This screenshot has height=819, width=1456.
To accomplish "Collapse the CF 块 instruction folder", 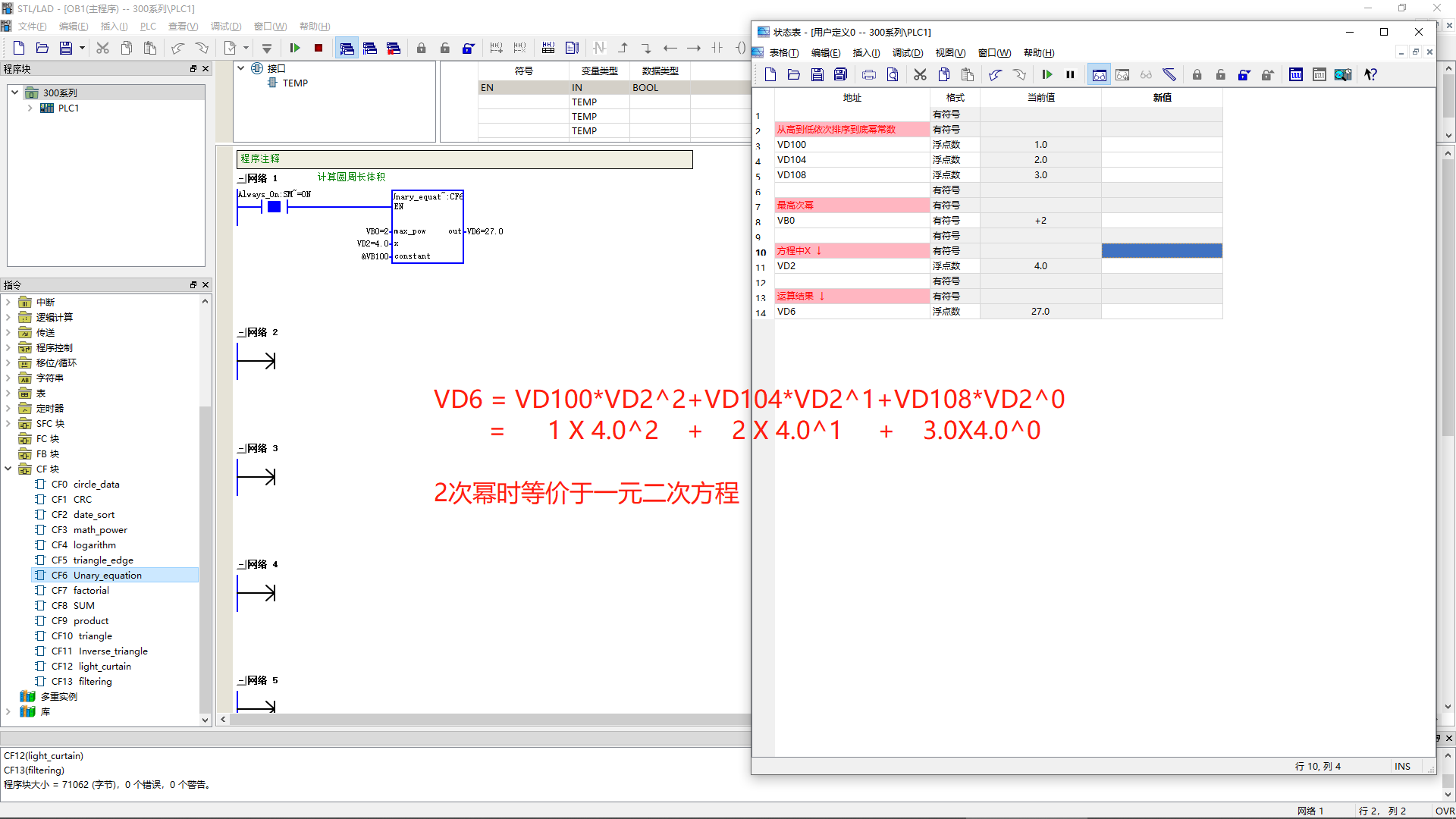I will click(8, 469).
